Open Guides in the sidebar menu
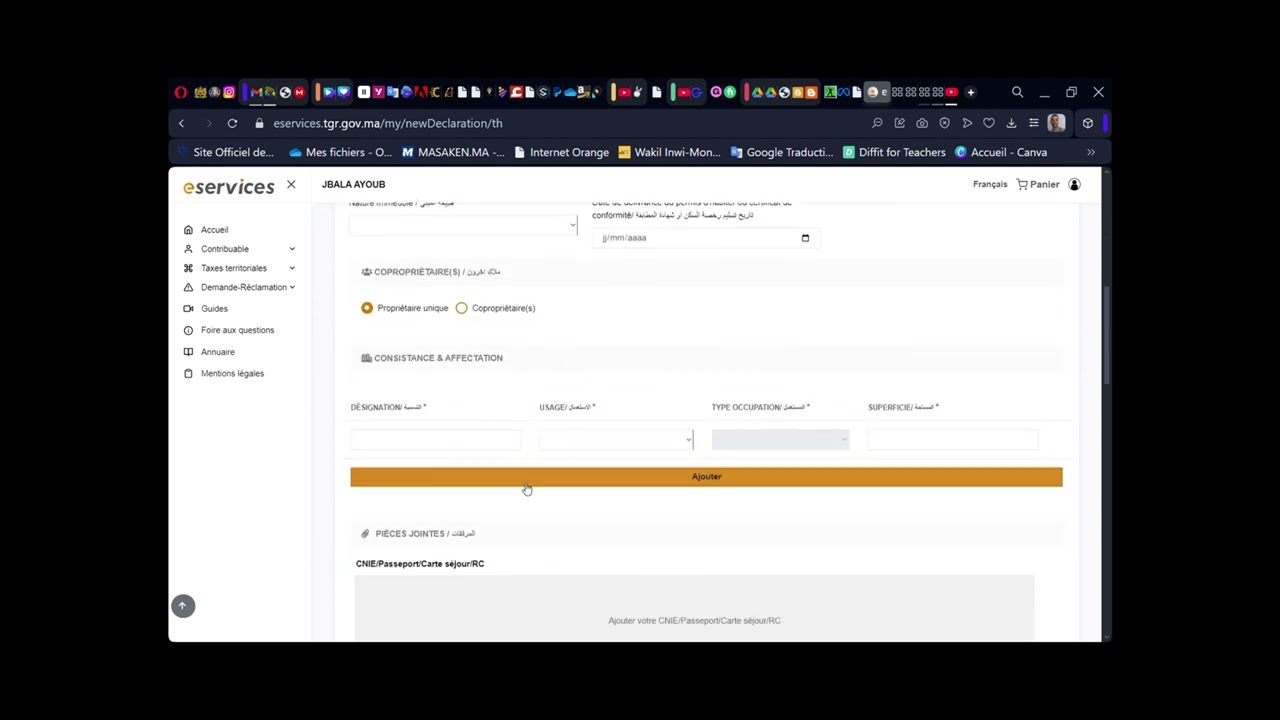 (214, 309)
